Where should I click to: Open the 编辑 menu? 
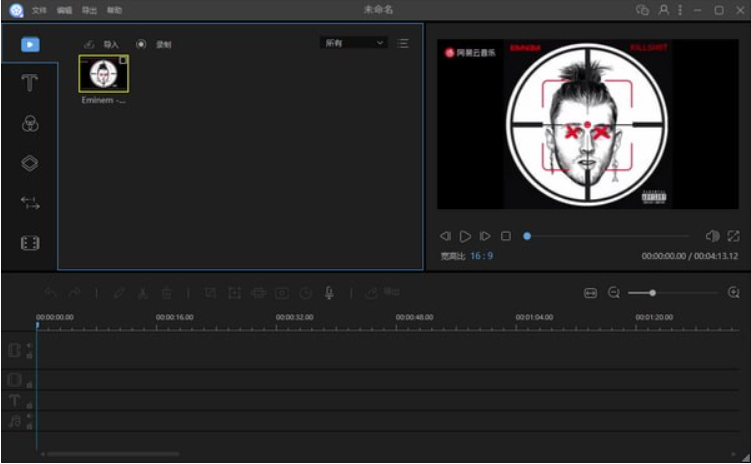pos(64,10)
